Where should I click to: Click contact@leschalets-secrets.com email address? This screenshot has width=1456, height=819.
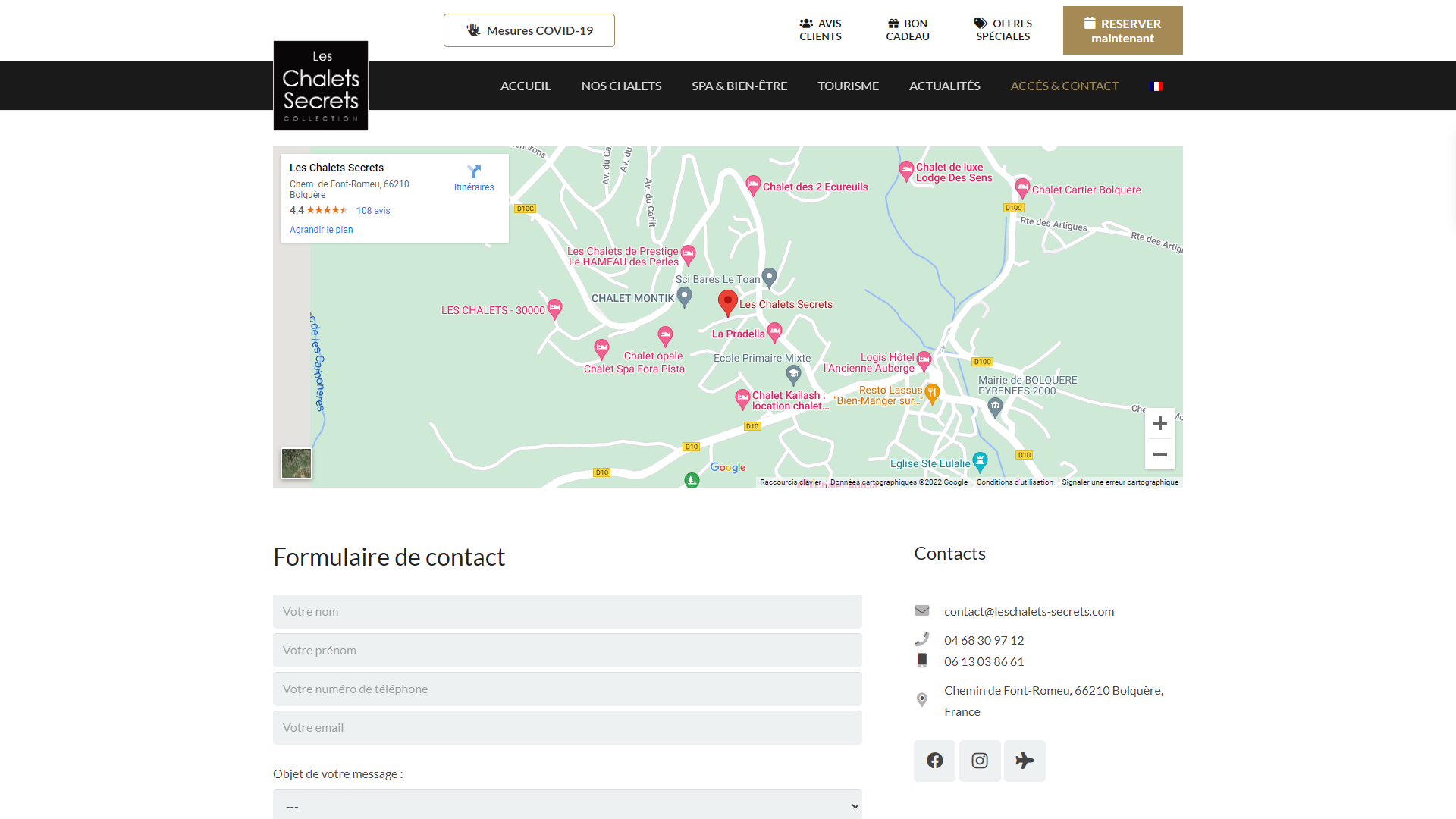coord(1029,611)
